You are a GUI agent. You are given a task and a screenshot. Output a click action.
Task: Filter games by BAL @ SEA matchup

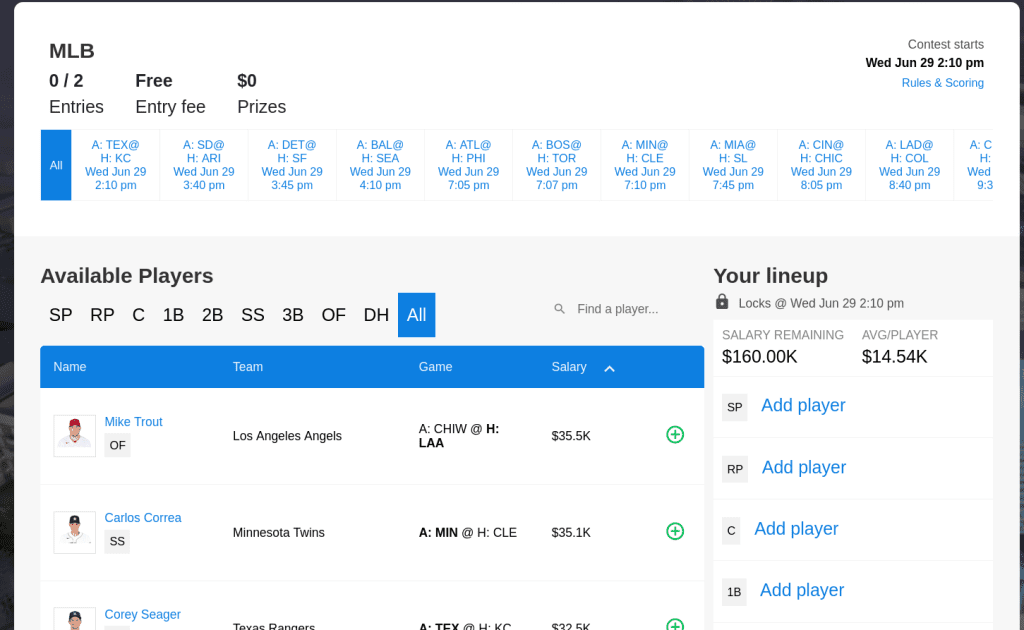[380, 165]
